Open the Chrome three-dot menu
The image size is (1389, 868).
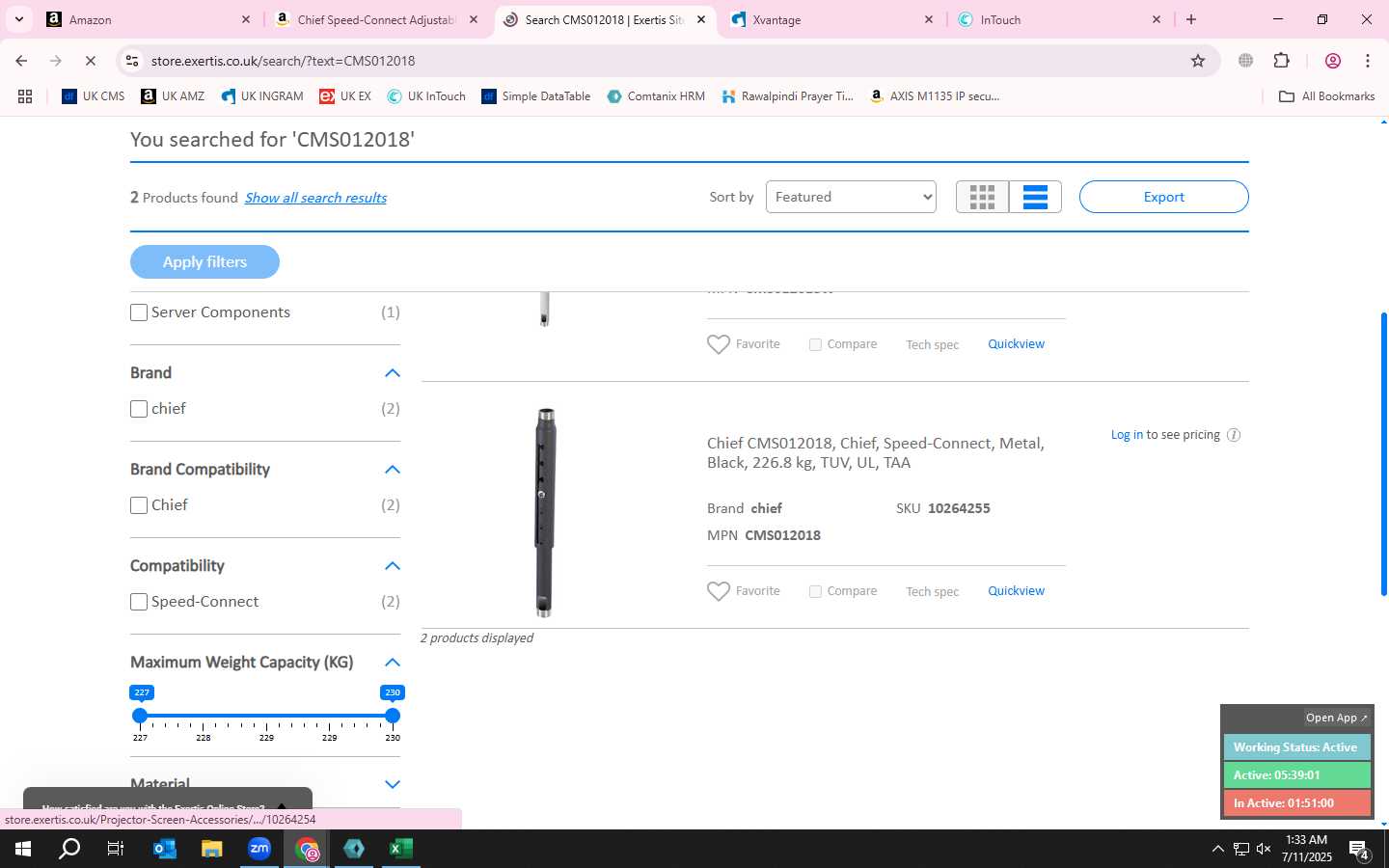tap(1368, 61)
